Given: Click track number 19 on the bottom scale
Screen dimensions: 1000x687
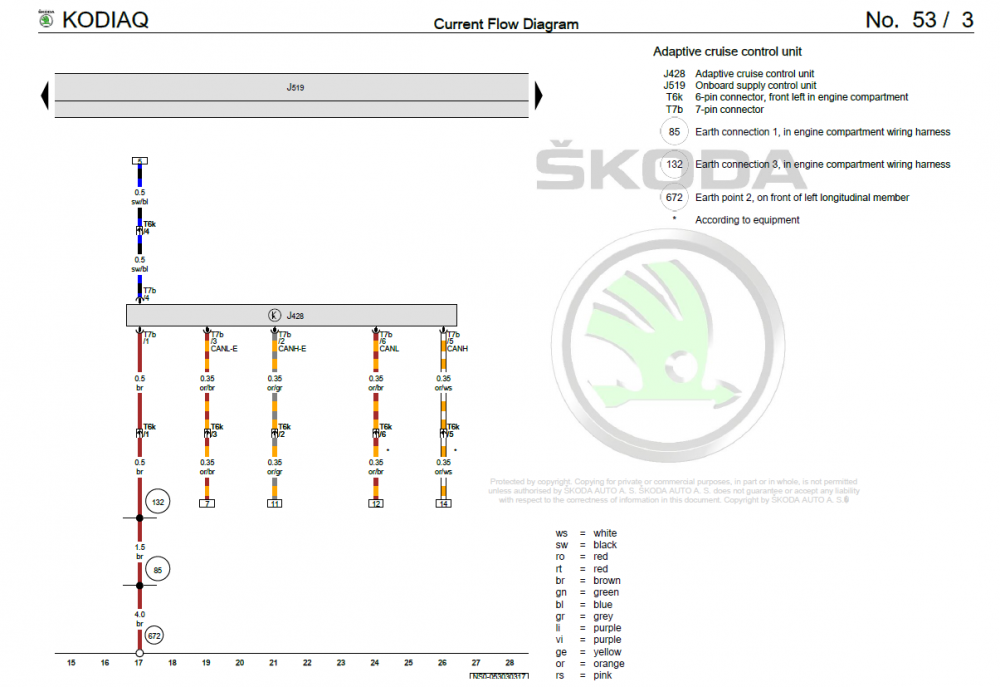Looking at the screenshot, I should pyautogui.click(x=206, y=663).
